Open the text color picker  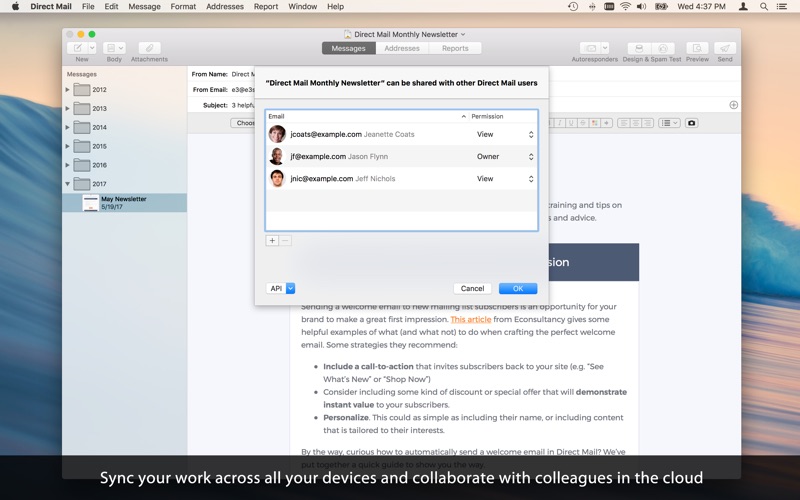click(x=594, y=123)
